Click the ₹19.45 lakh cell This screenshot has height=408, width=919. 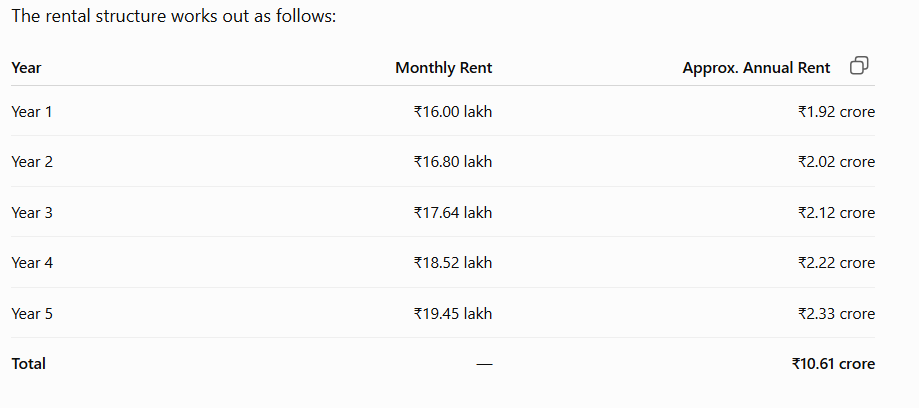[x=452, y=314]
